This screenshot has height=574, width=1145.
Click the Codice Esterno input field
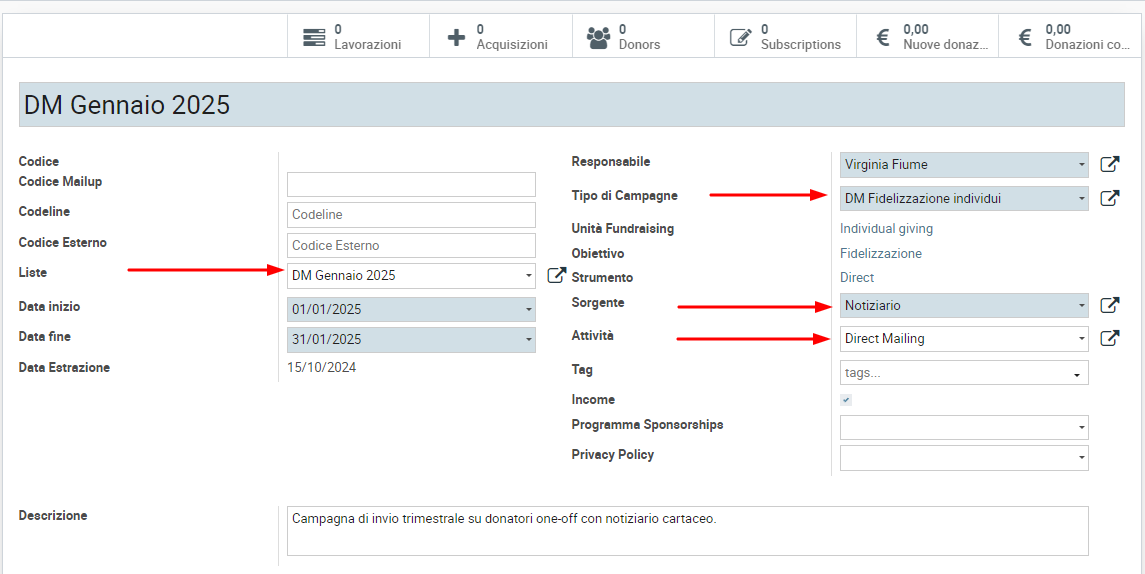[411, 245]
